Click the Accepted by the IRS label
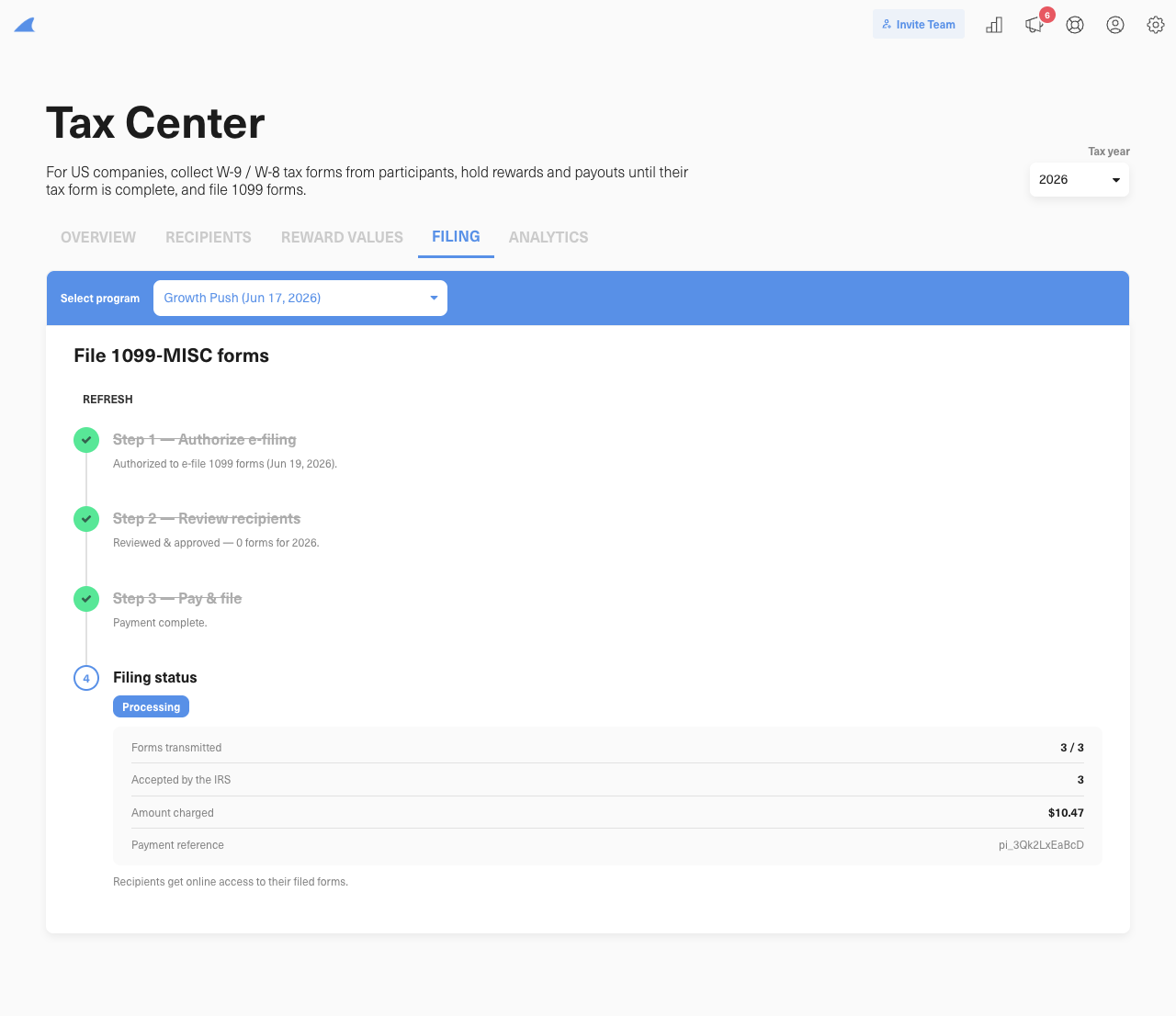 pos(181,780)
